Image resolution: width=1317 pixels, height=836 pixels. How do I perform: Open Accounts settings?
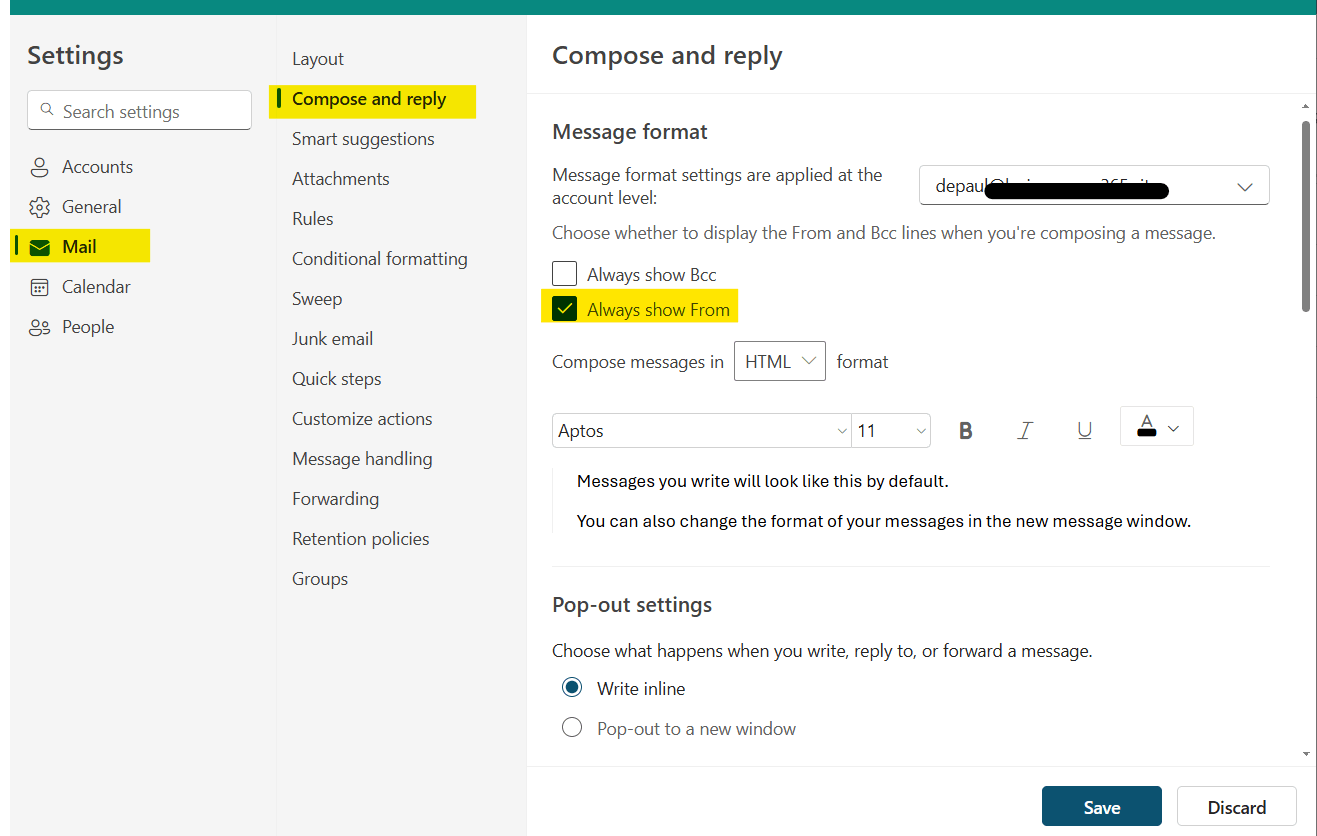click(x=97, y=166)
